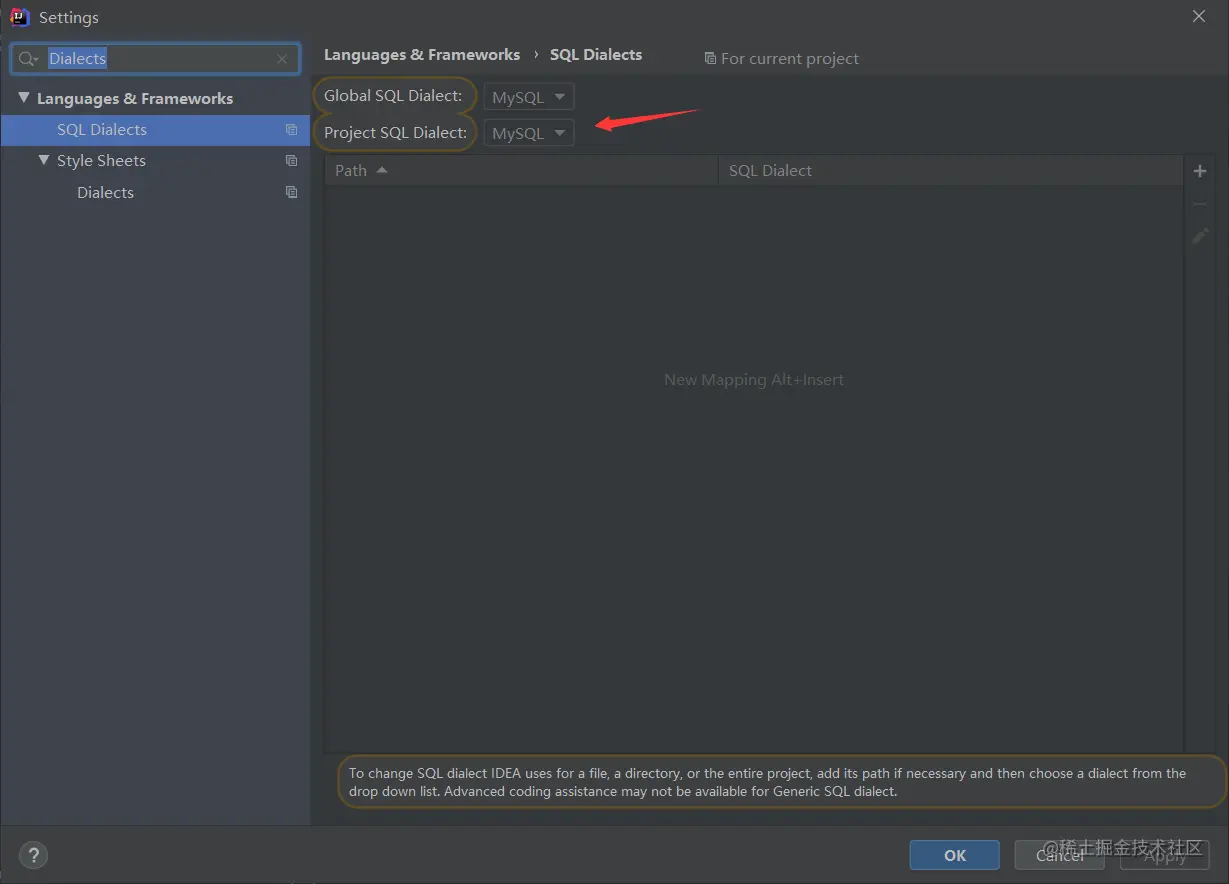Sort the table by Path column
Screen dimensions: 1229x884
521,171
